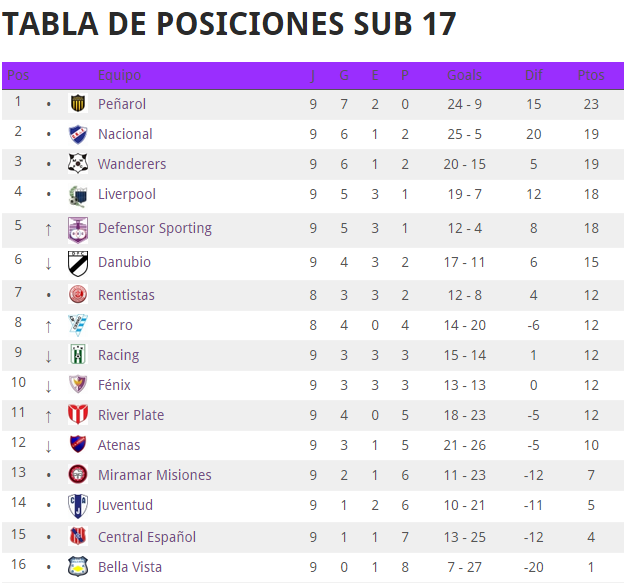
Task: Click the Peñarol club crest icon
Action: [78, 104]
